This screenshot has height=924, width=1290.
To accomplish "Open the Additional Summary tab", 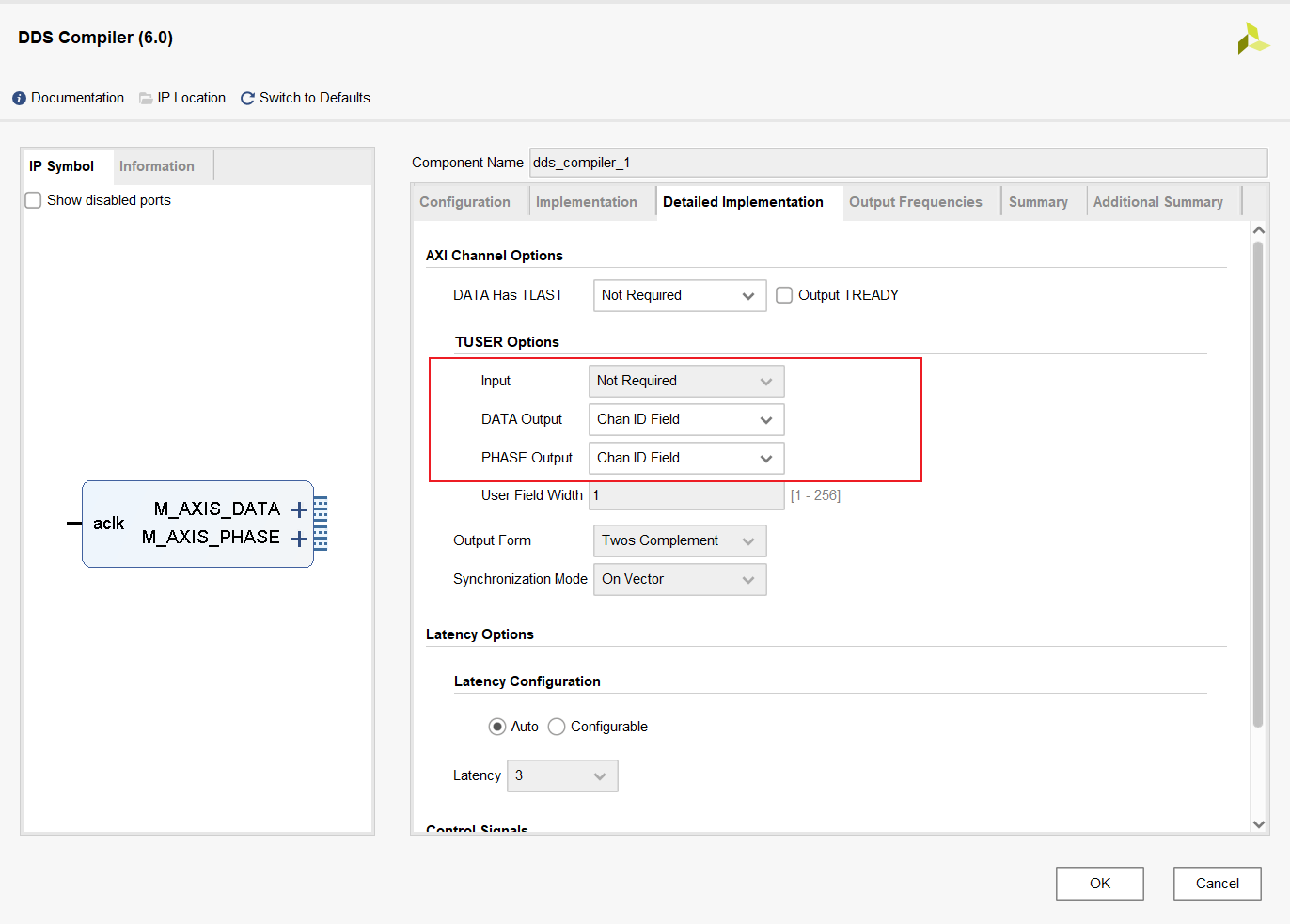I will click(1158, 202).
